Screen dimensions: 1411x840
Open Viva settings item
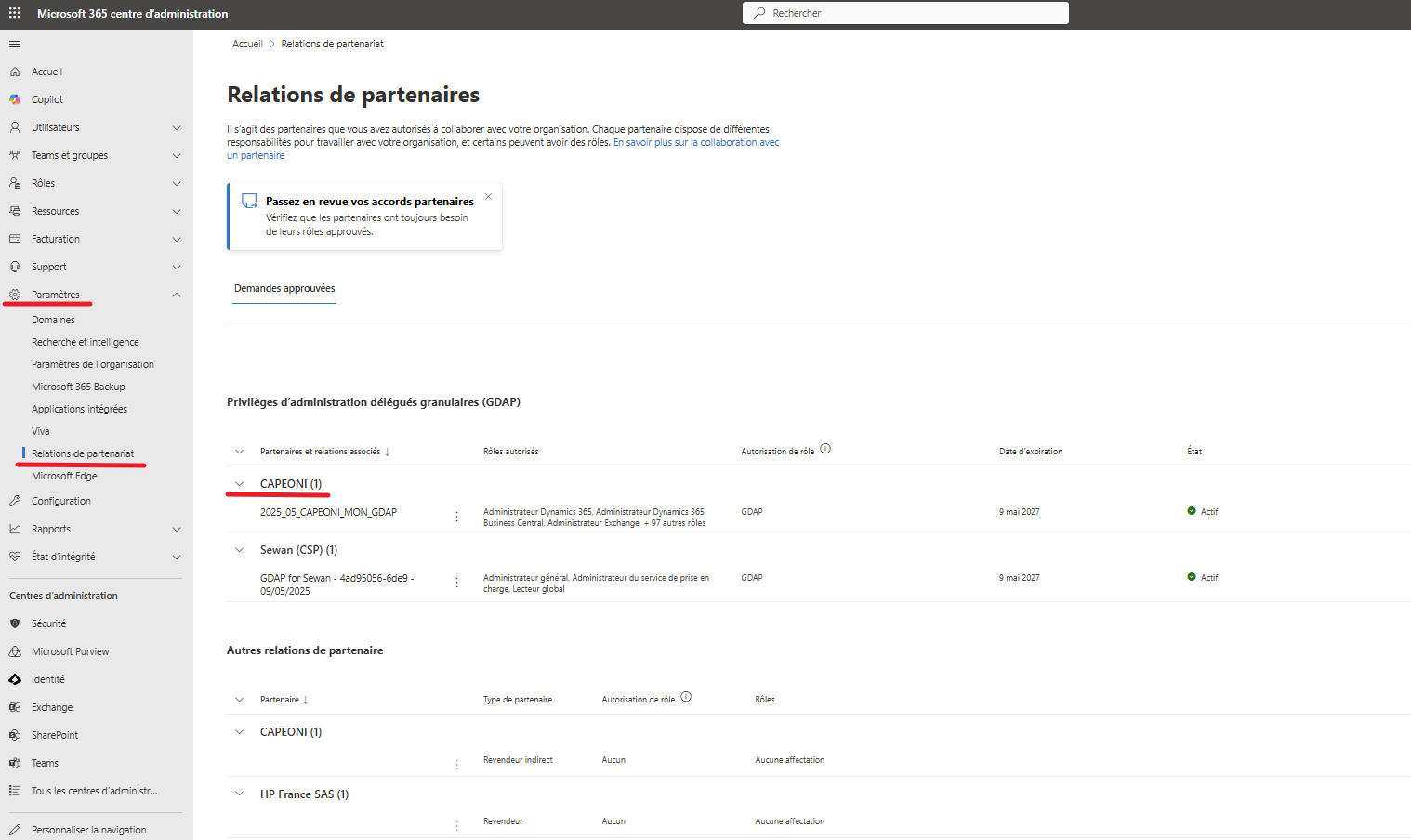(x=41, y=431)
